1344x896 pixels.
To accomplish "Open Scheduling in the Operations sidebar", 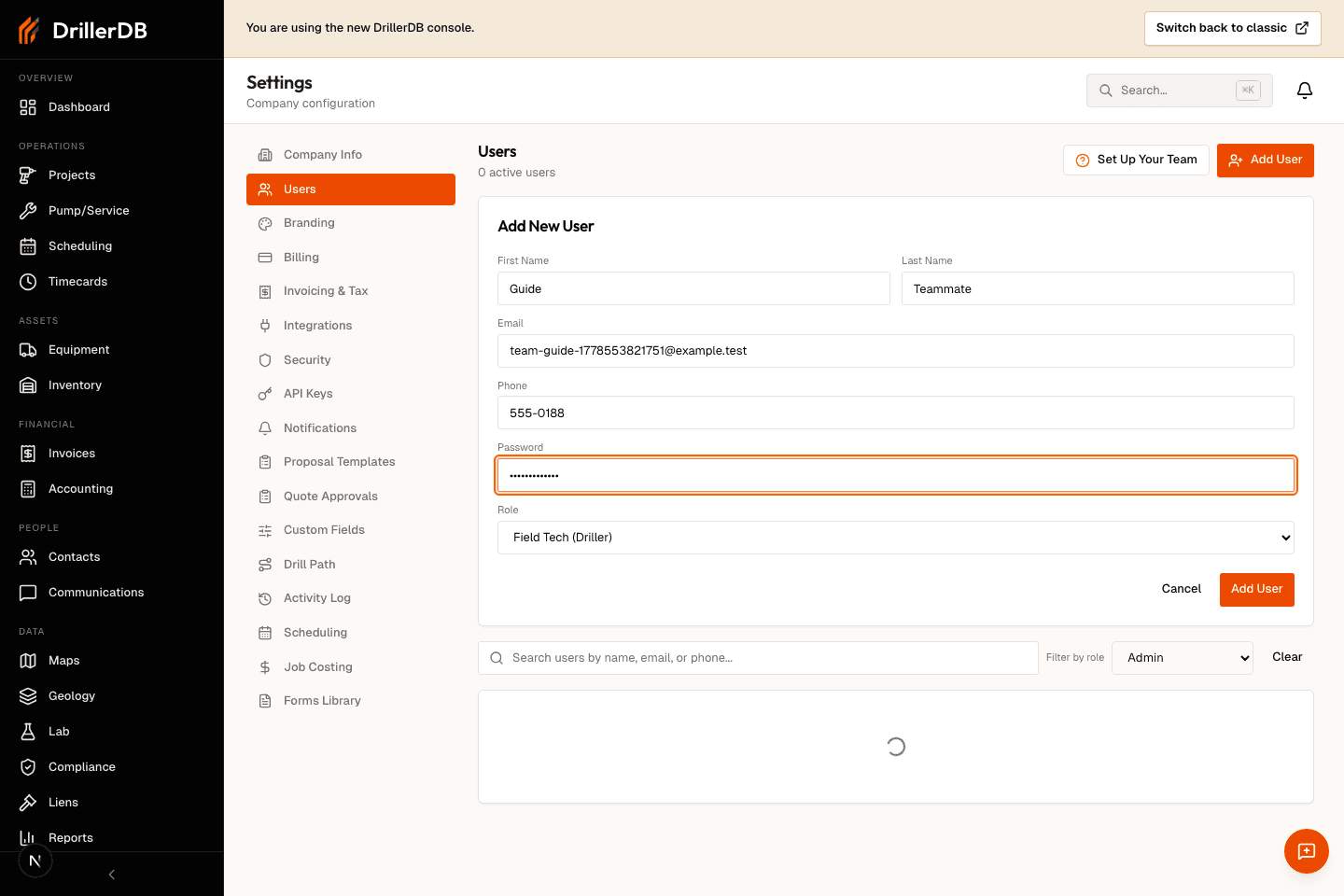I will pos(112,246).
